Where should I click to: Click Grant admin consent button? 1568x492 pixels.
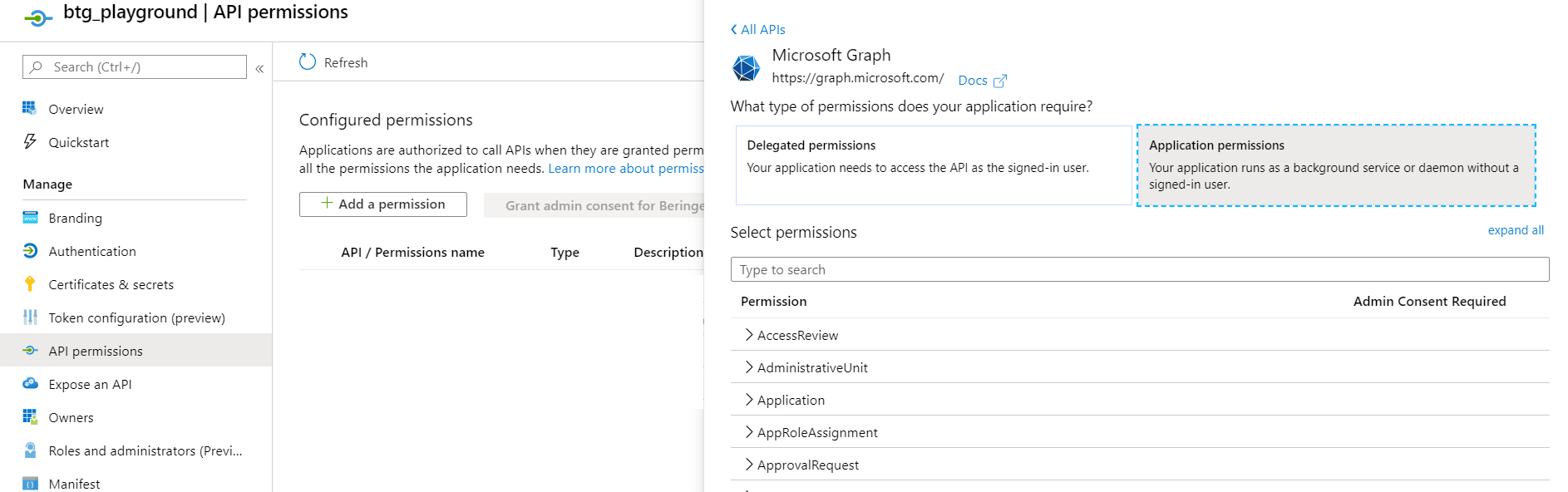594,205
